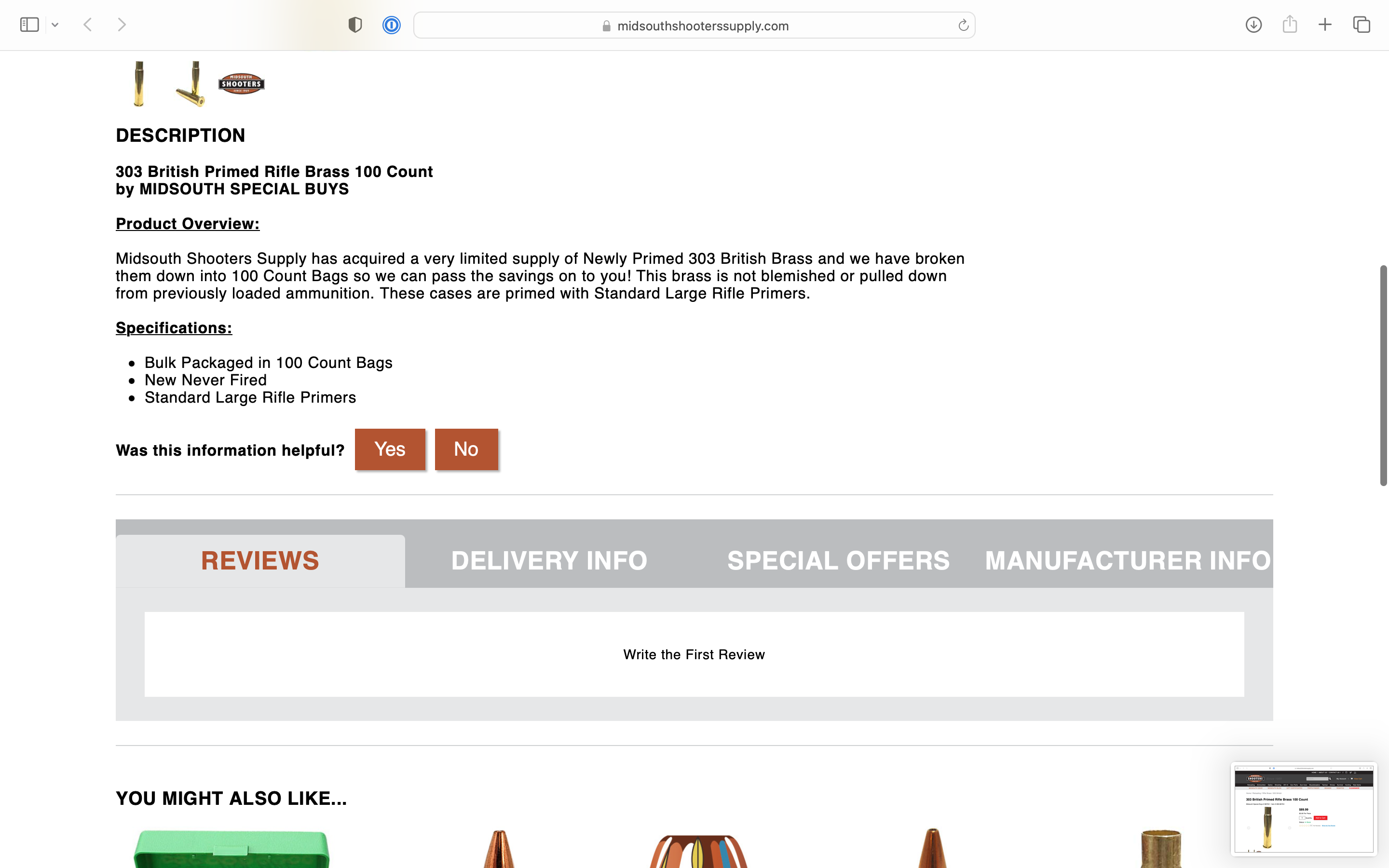Viewport: 1389px width, 868px height.
Task: Open the floating screenshot preview thumbnail
Action: coord(1304,808)
